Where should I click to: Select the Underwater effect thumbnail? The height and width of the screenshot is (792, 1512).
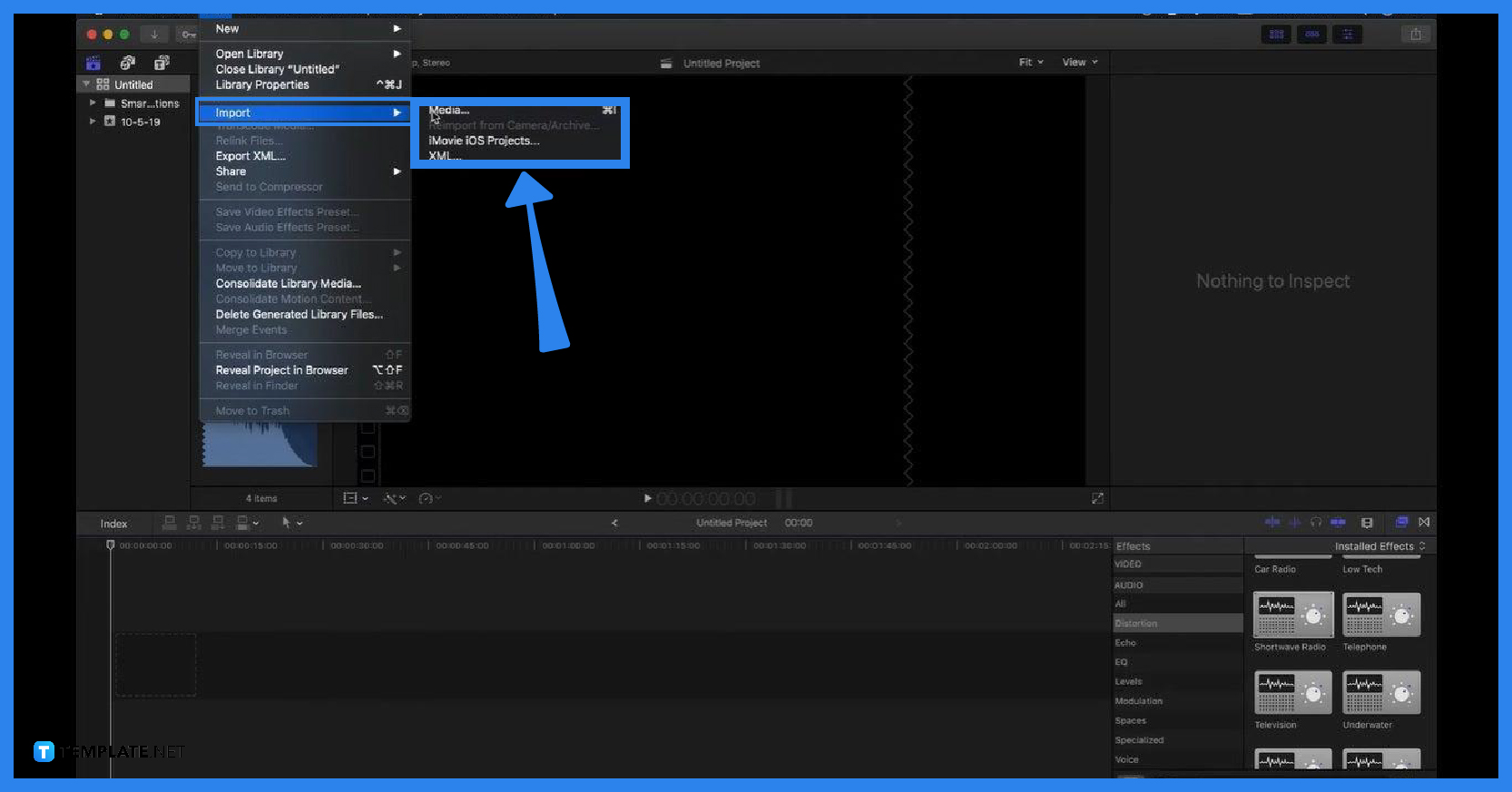click(x=1381, y=693)
